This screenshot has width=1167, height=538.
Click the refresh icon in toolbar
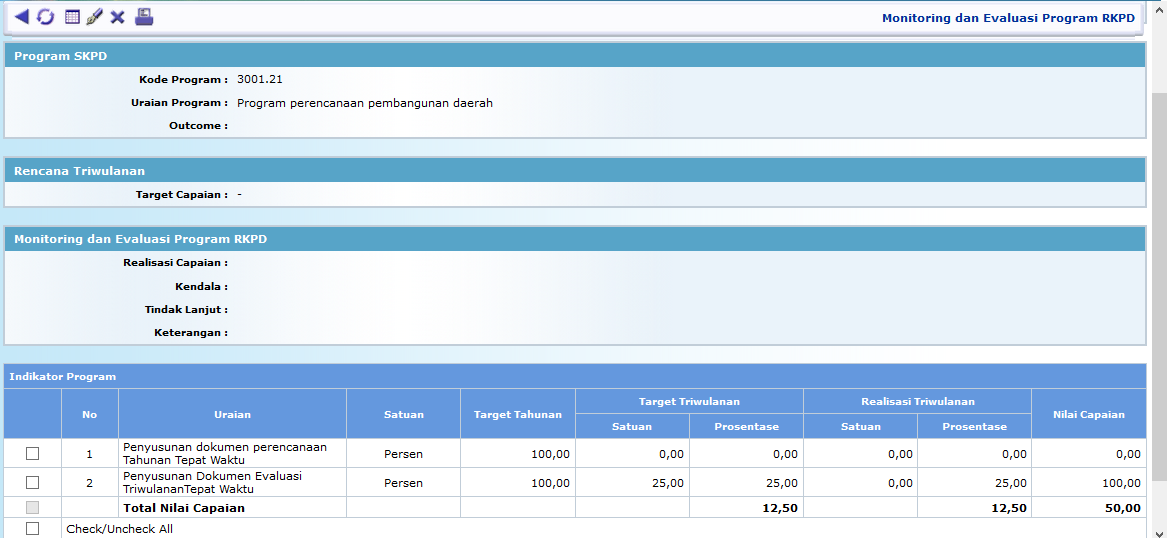[x=46, y=17]
